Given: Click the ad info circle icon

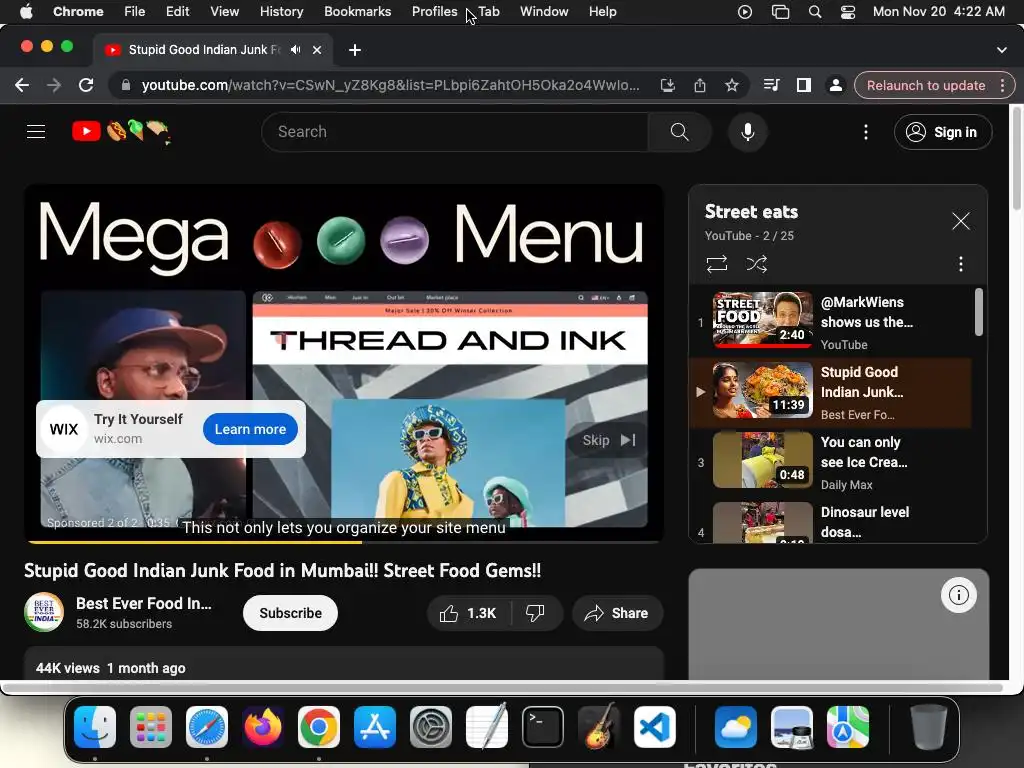Looking at the screenshot, I should point(959,595).
